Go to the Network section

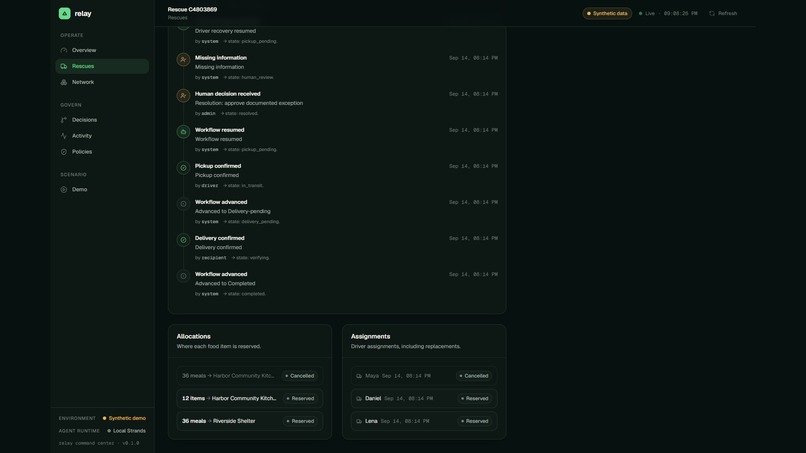tap(102, 82)
